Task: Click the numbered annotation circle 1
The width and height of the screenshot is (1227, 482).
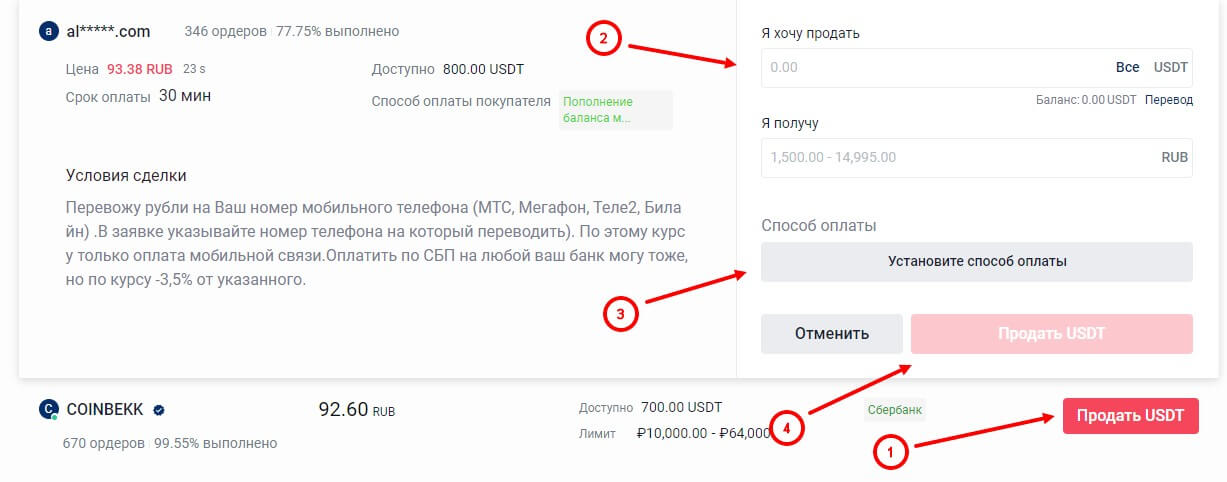Action: pyautogui.click(x=890, y=452)
